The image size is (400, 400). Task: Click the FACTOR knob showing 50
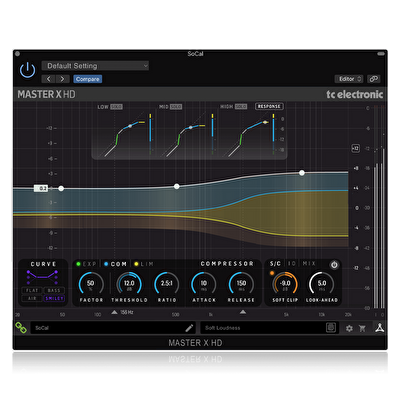pyautogui.click(x=91, y=284)
